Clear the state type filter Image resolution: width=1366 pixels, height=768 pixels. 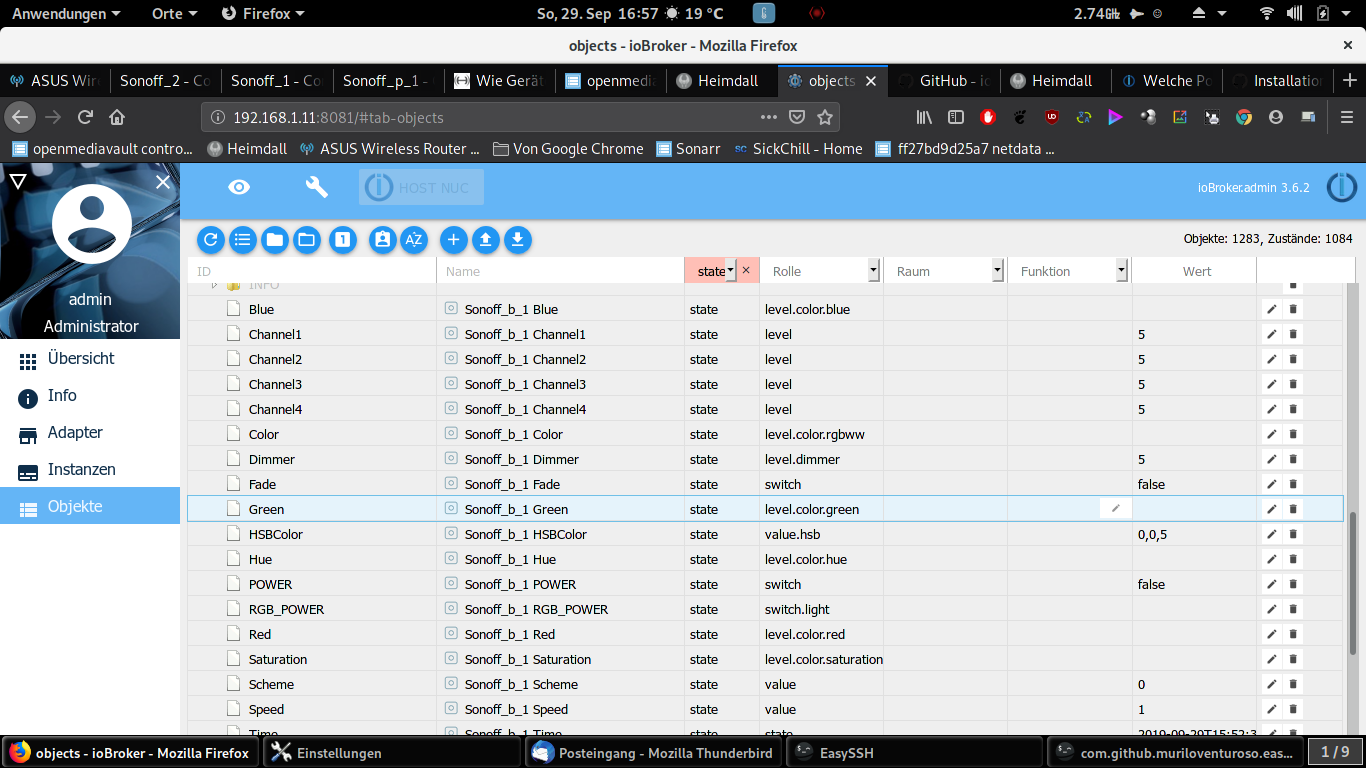coord(746,271)
